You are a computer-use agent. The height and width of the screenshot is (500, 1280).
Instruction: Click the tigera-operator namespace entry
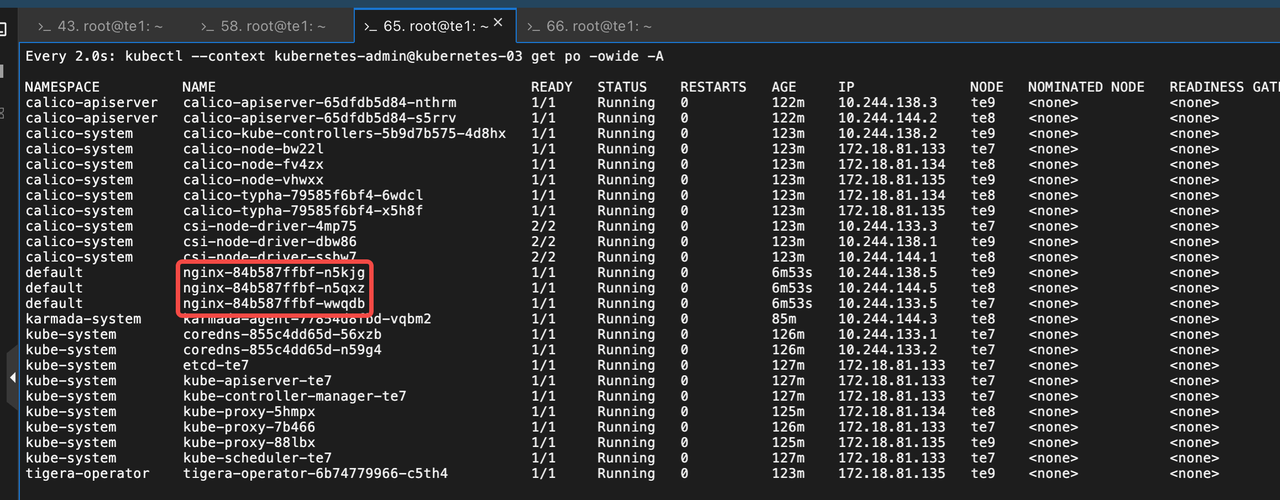pyautogui.click(x=87, y=474)
